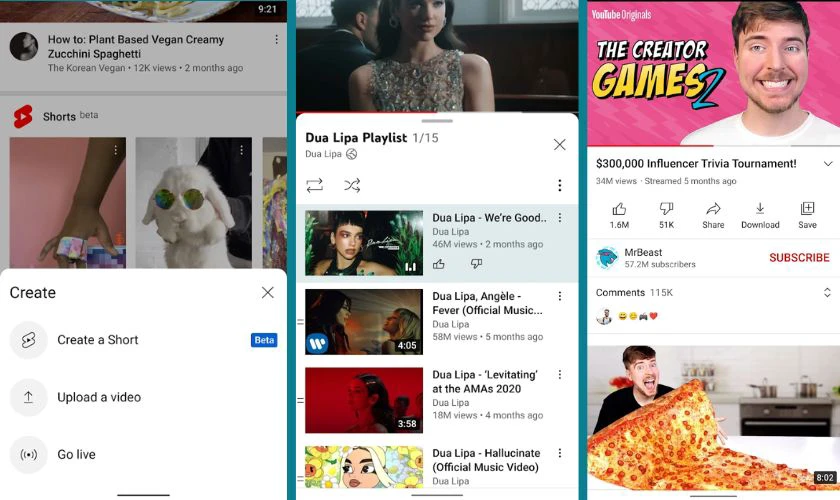Select the Dua Lipa - Hallucinate title

[x=486, y=460]
